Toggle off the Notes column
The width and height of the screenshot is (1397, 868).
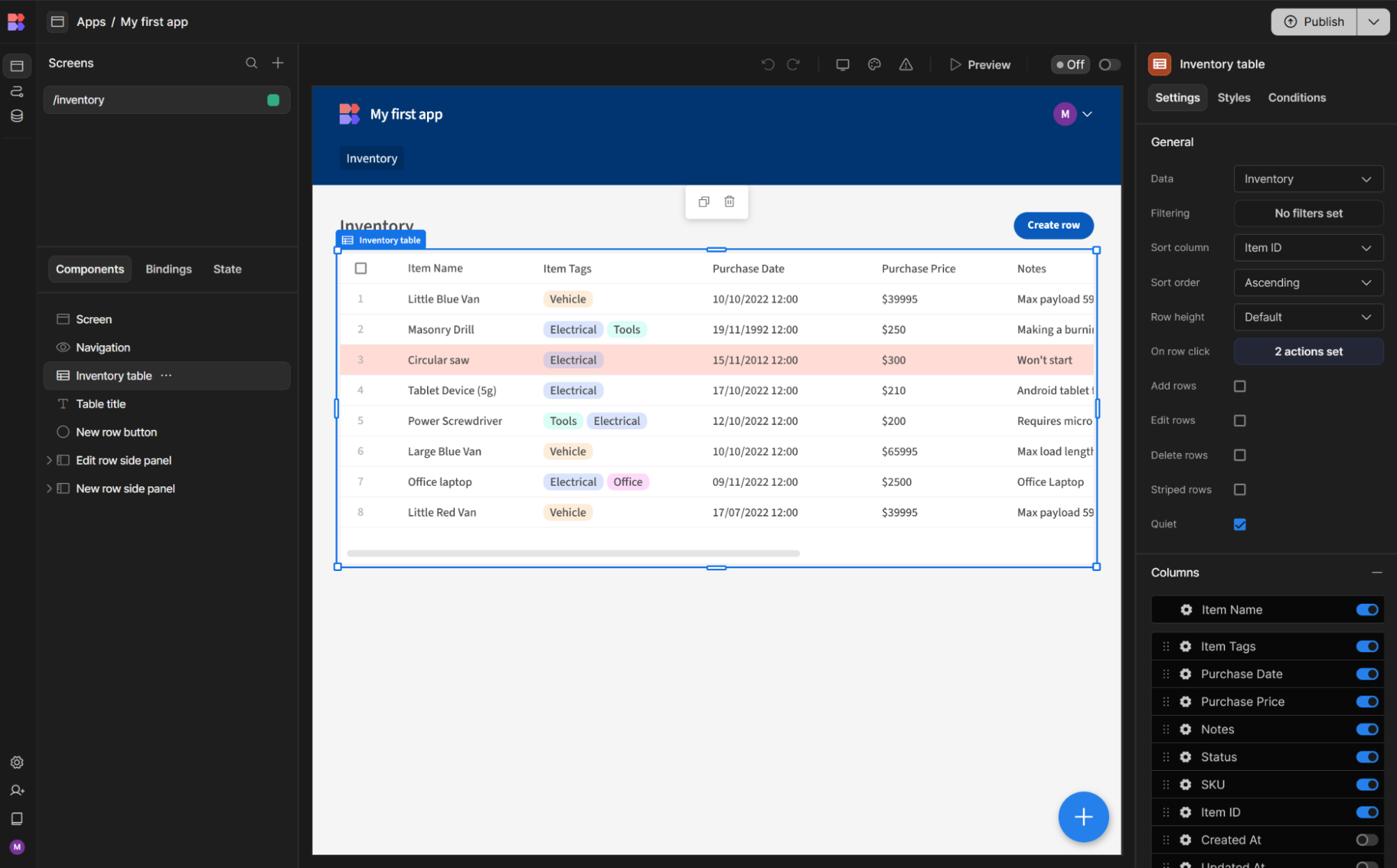pos(1367,729)
